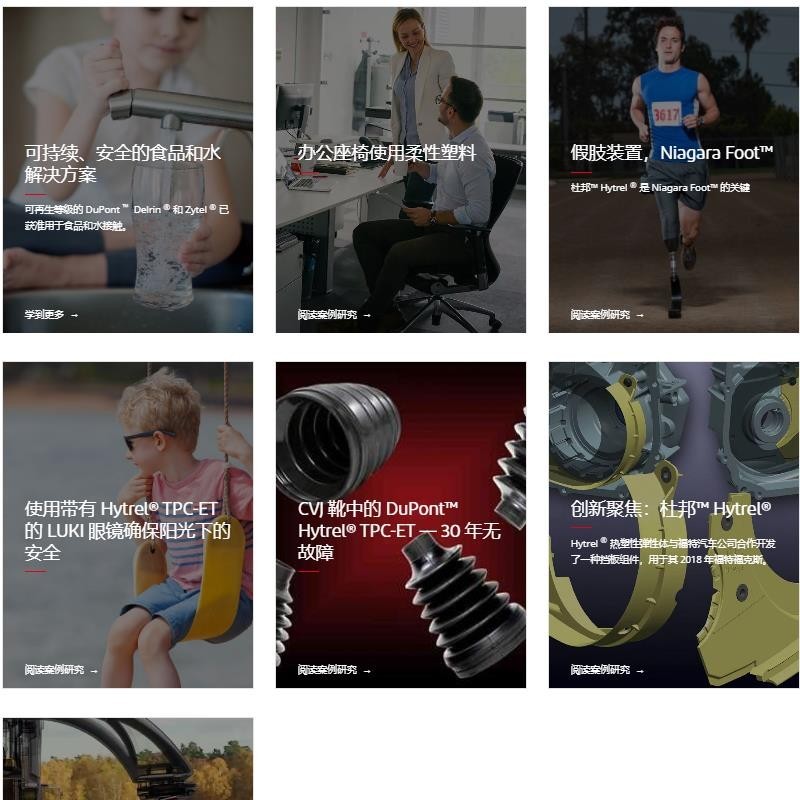
Task: Click the runner with prosthetic leg image
Action: point(673,170)
